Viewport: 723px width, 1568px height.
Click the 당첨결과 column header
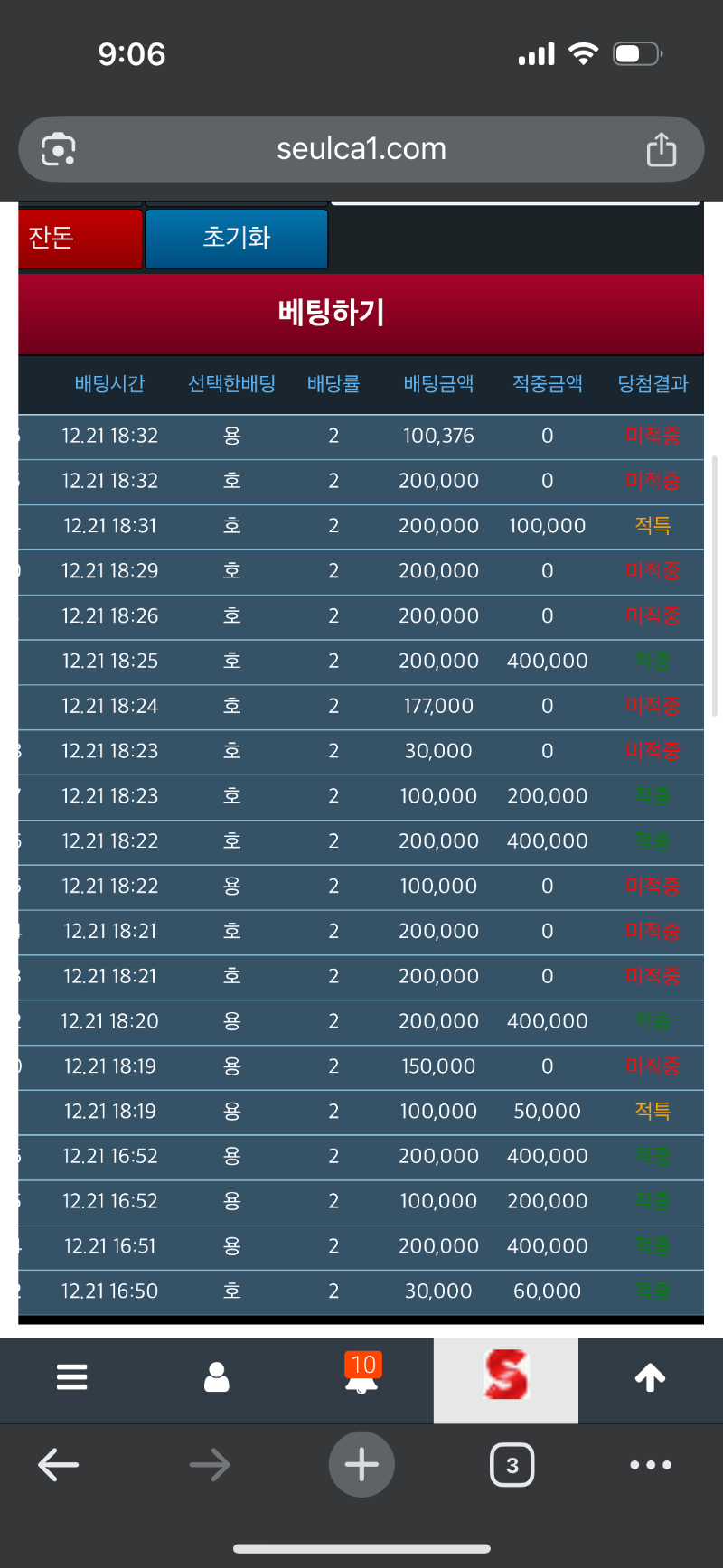653,384
